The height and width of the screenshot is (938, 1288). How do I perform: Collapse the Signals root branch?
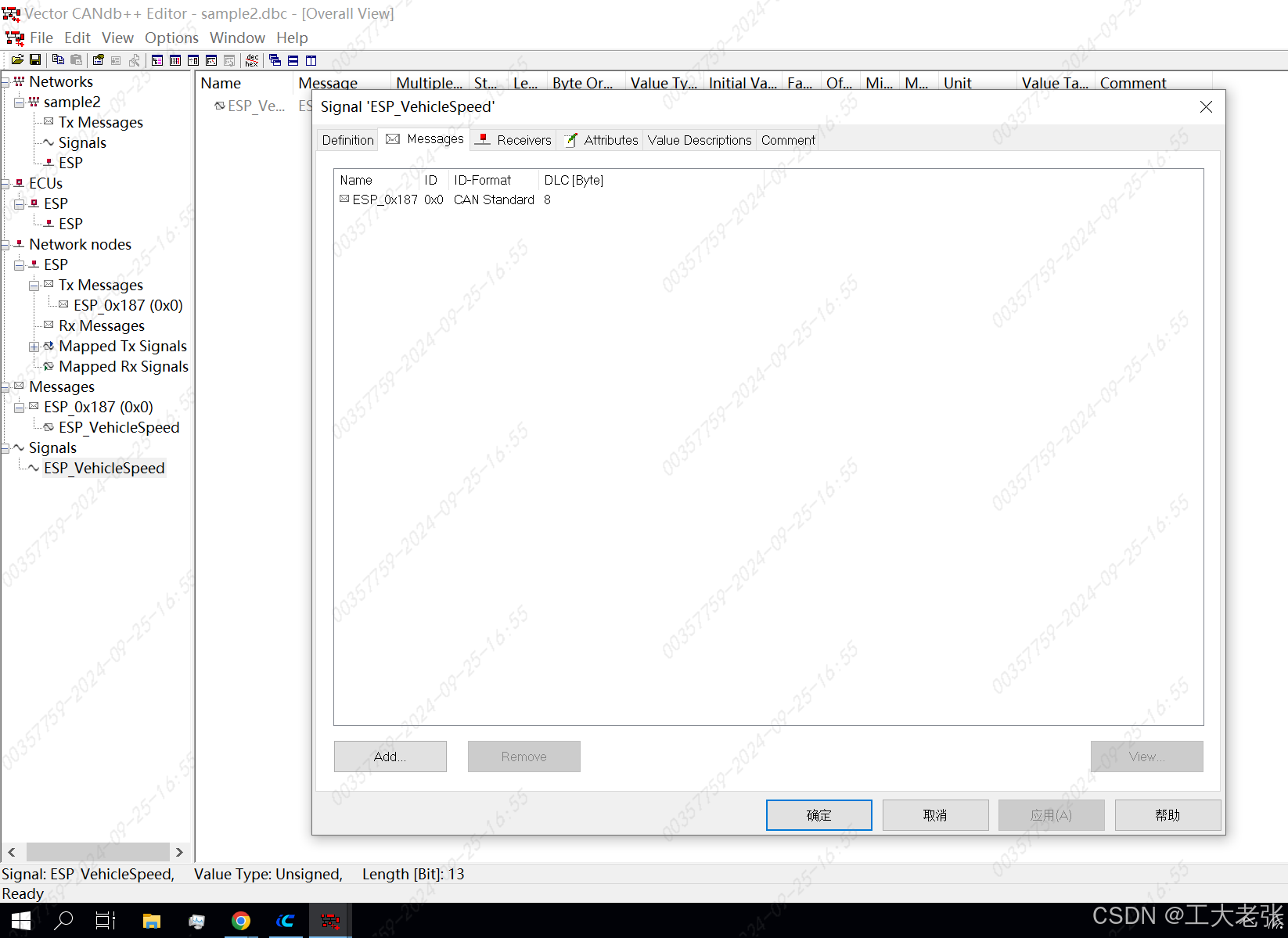pos(5,447)
